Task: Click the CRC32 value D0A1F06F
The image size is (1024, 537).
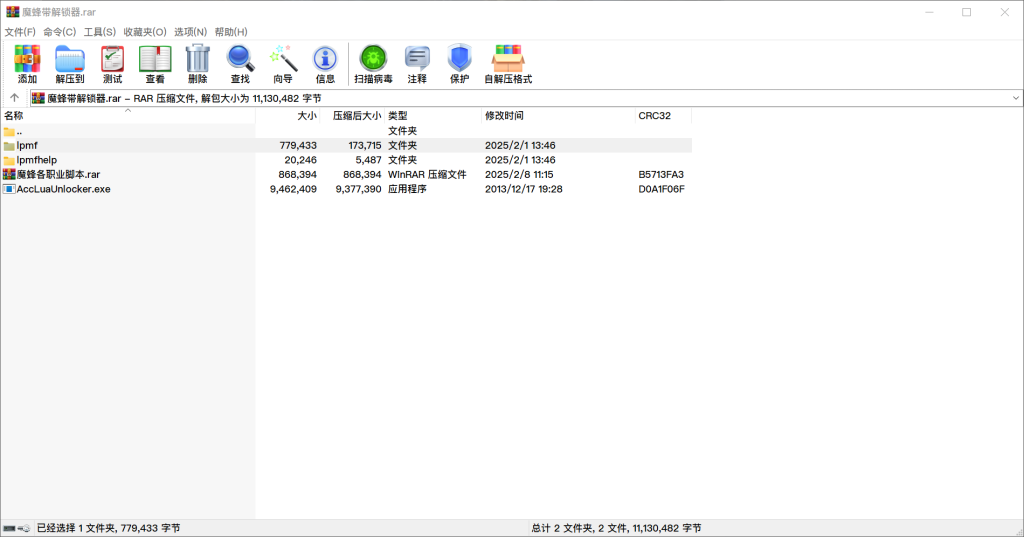Action: coord(662,189)
